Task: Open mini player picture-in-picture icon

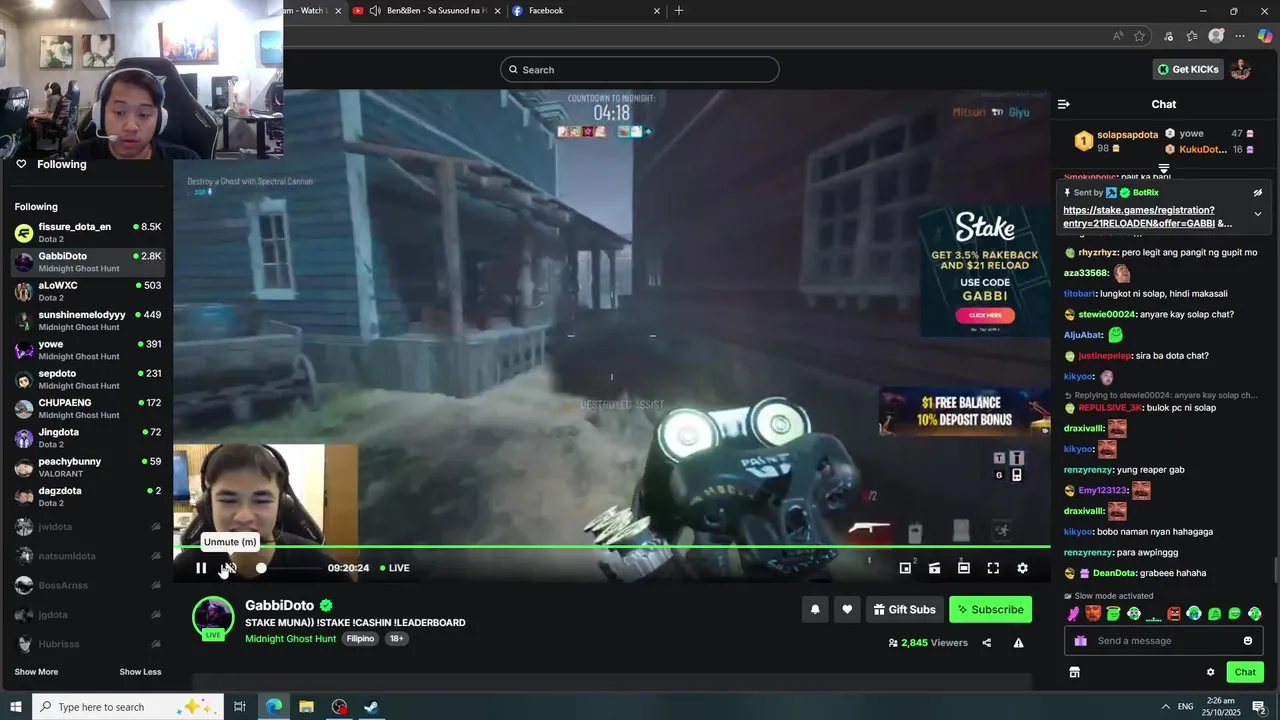Action: click(x=905, y=568)
